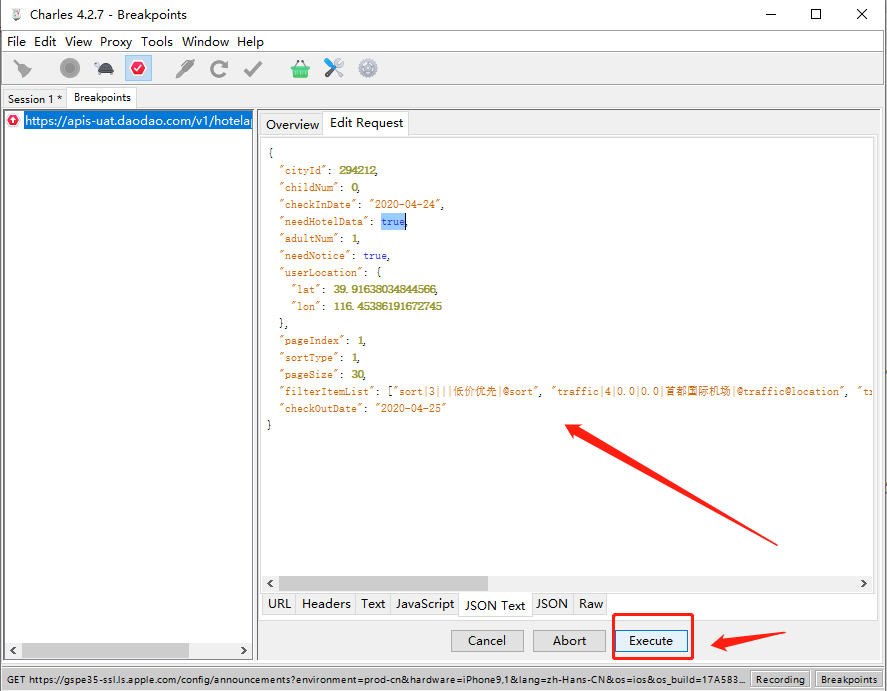Select the JSON Text view tab
The width and height of the screenshot is (887, 691).
pos(495,605)
